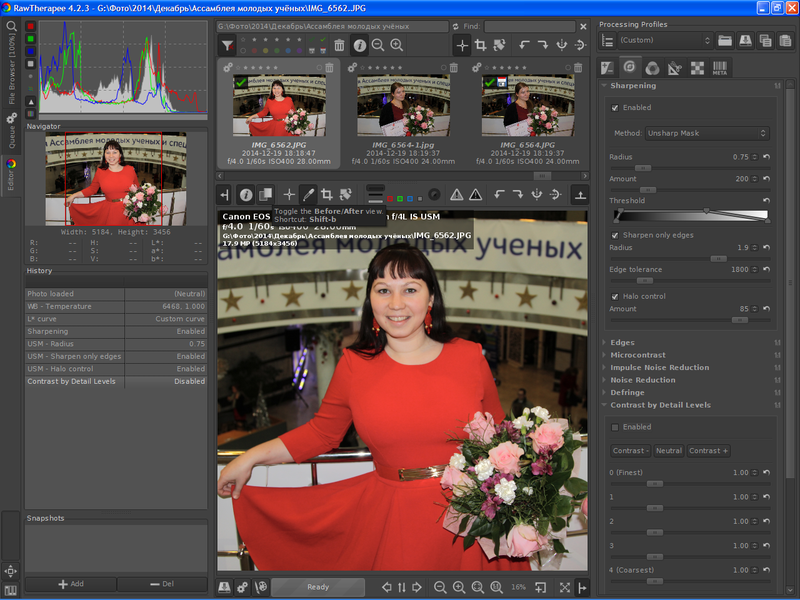Viewport: 800px width, 600px height.
Task: Click the Neutral contrast button
Action: point(668,451)
